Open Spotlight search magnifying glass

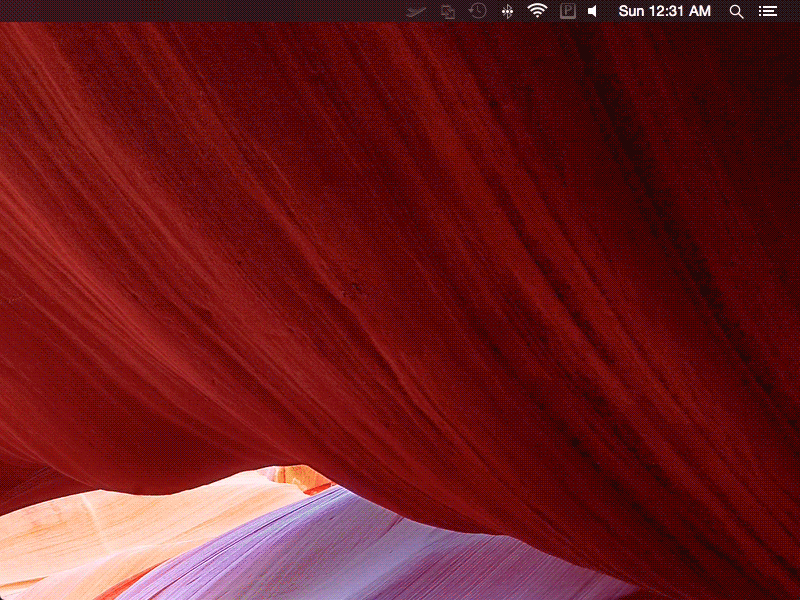click(x=737, y=11)
